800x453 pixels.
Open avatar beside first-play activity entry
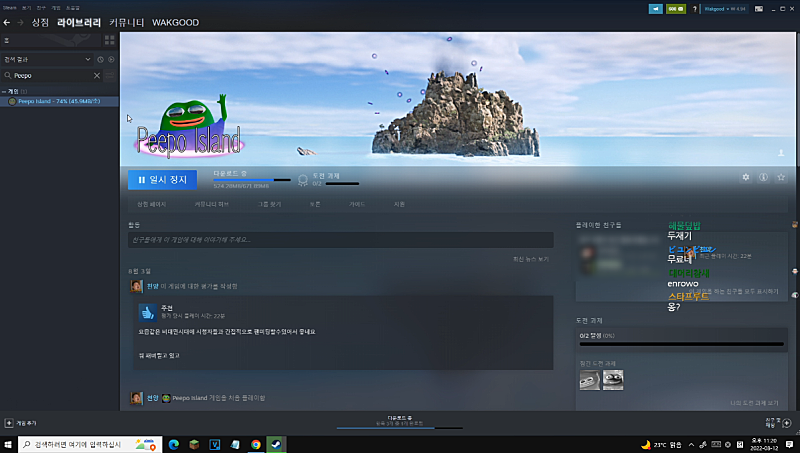(x=136, y=398)
